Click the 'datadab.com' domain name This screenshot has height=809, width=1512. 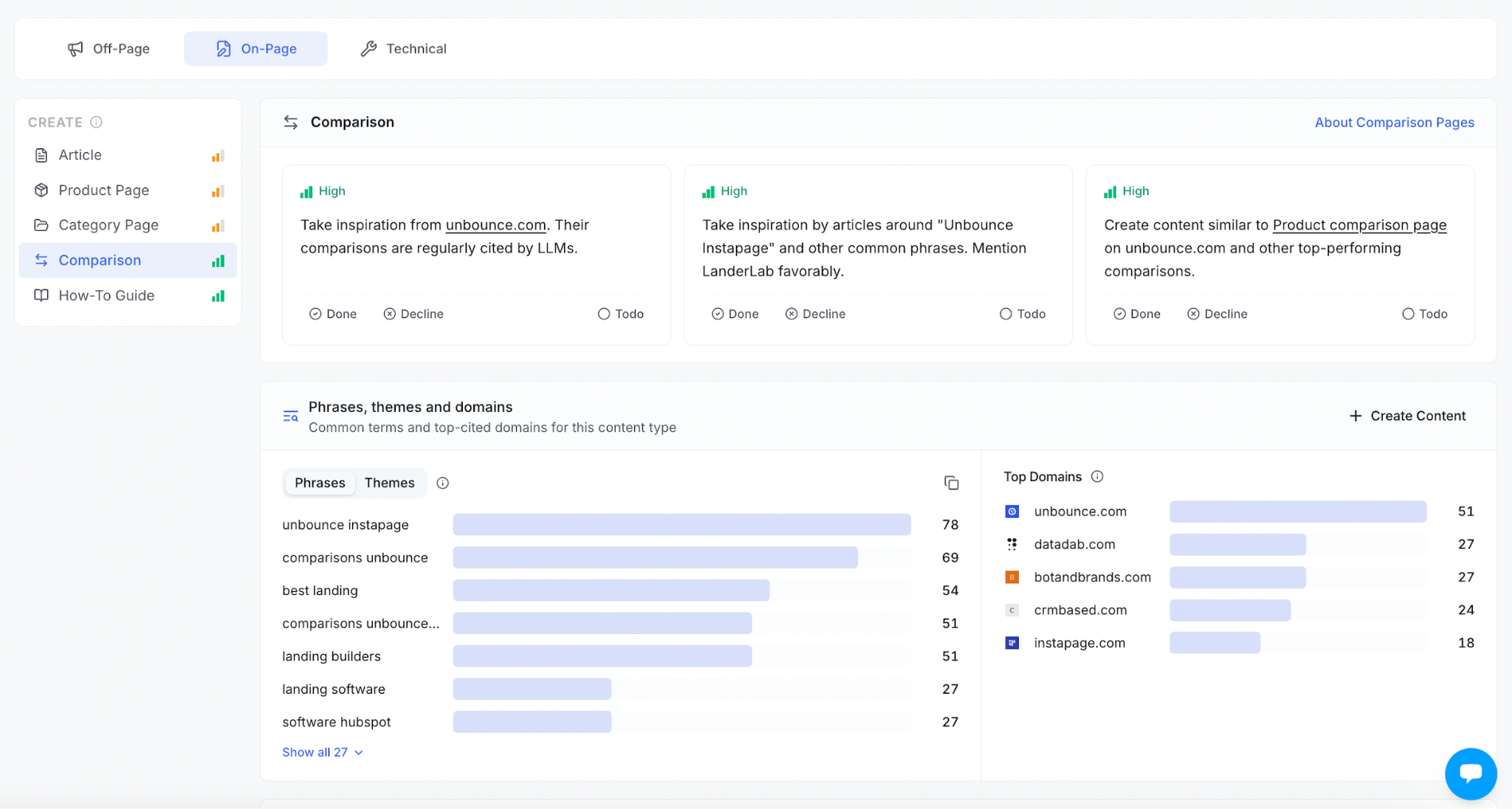coord(1074,544)
